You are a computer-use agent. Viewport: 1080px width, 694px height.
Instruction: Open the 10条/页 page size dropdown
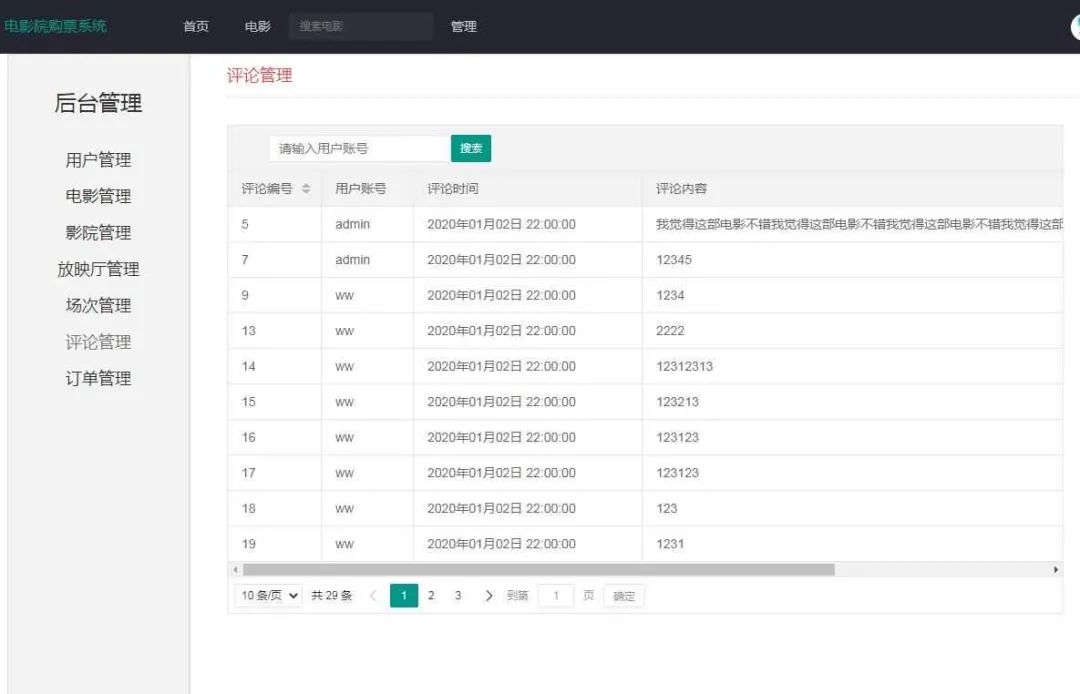[x=266, y=595]
